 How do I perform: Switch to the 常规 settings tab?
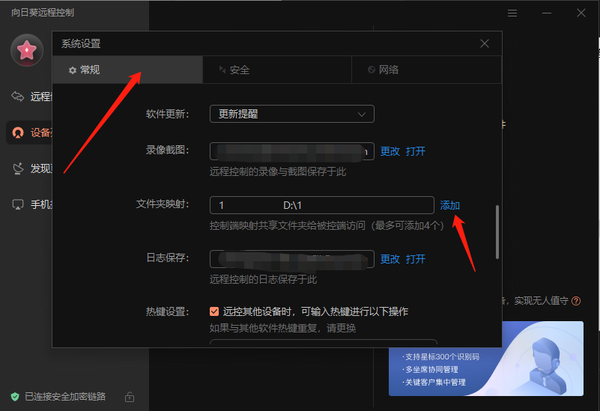click(127, 70)
